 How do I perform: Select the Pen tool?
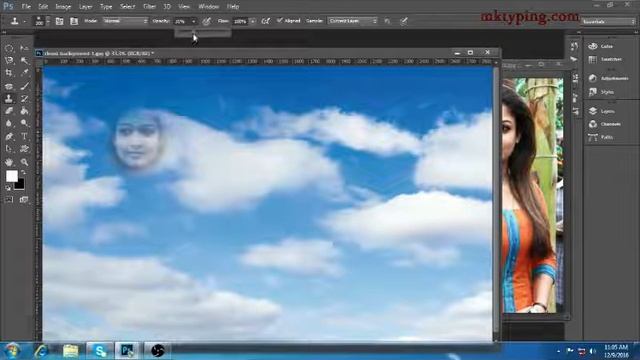(x=9, y=136)
